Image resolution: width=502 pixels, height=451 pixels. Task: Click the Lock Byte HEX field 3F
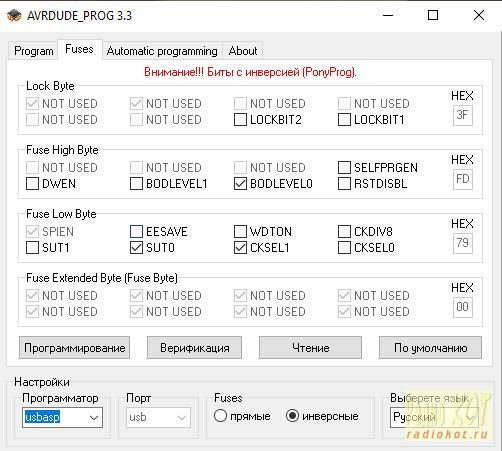click(x=463, y=115)
